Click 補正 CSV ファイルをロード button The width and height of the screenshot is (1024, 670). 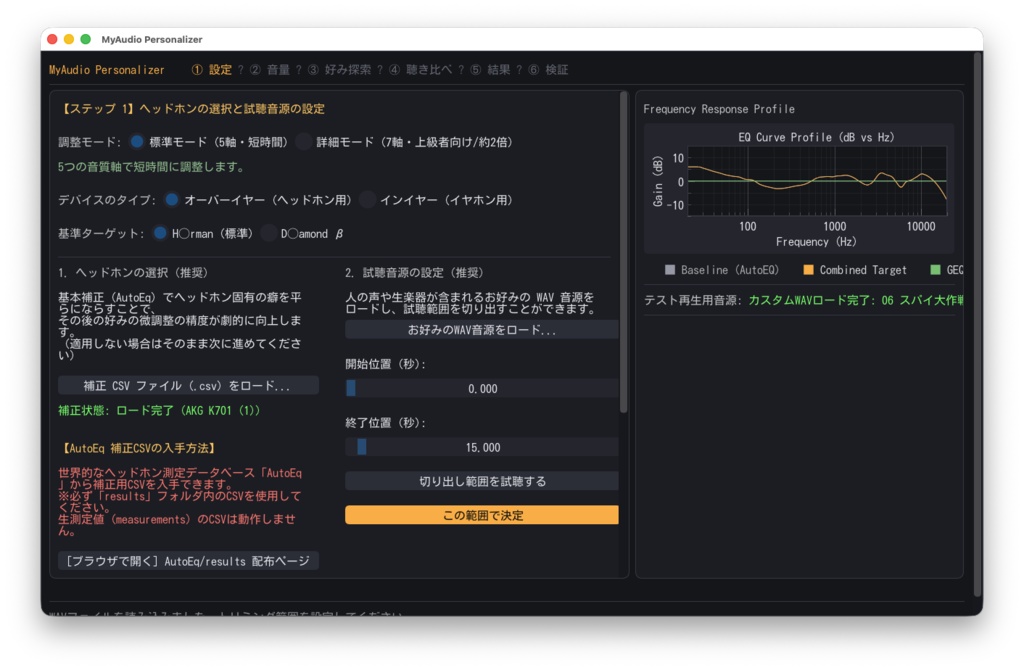click(188, 385)
